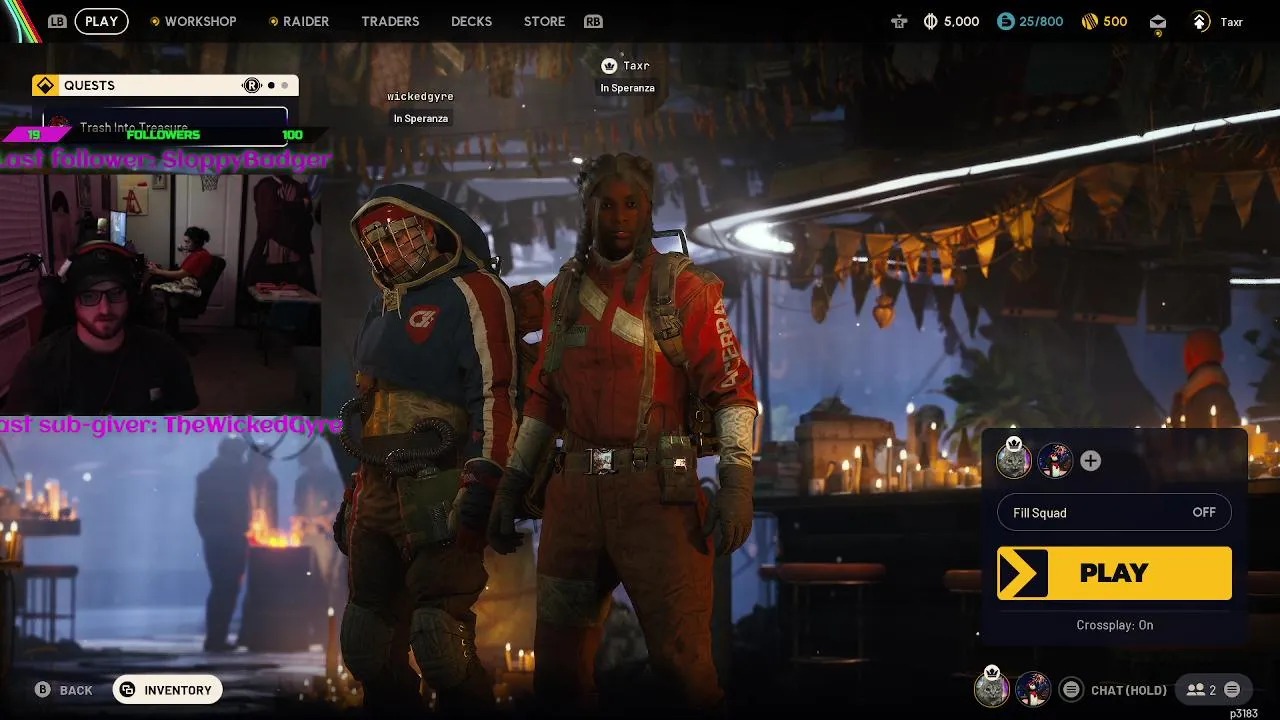This screenshot has width=1280, height=720.
Task: Add a squad member with the plus icon
Action: [x=1091, y=460]
